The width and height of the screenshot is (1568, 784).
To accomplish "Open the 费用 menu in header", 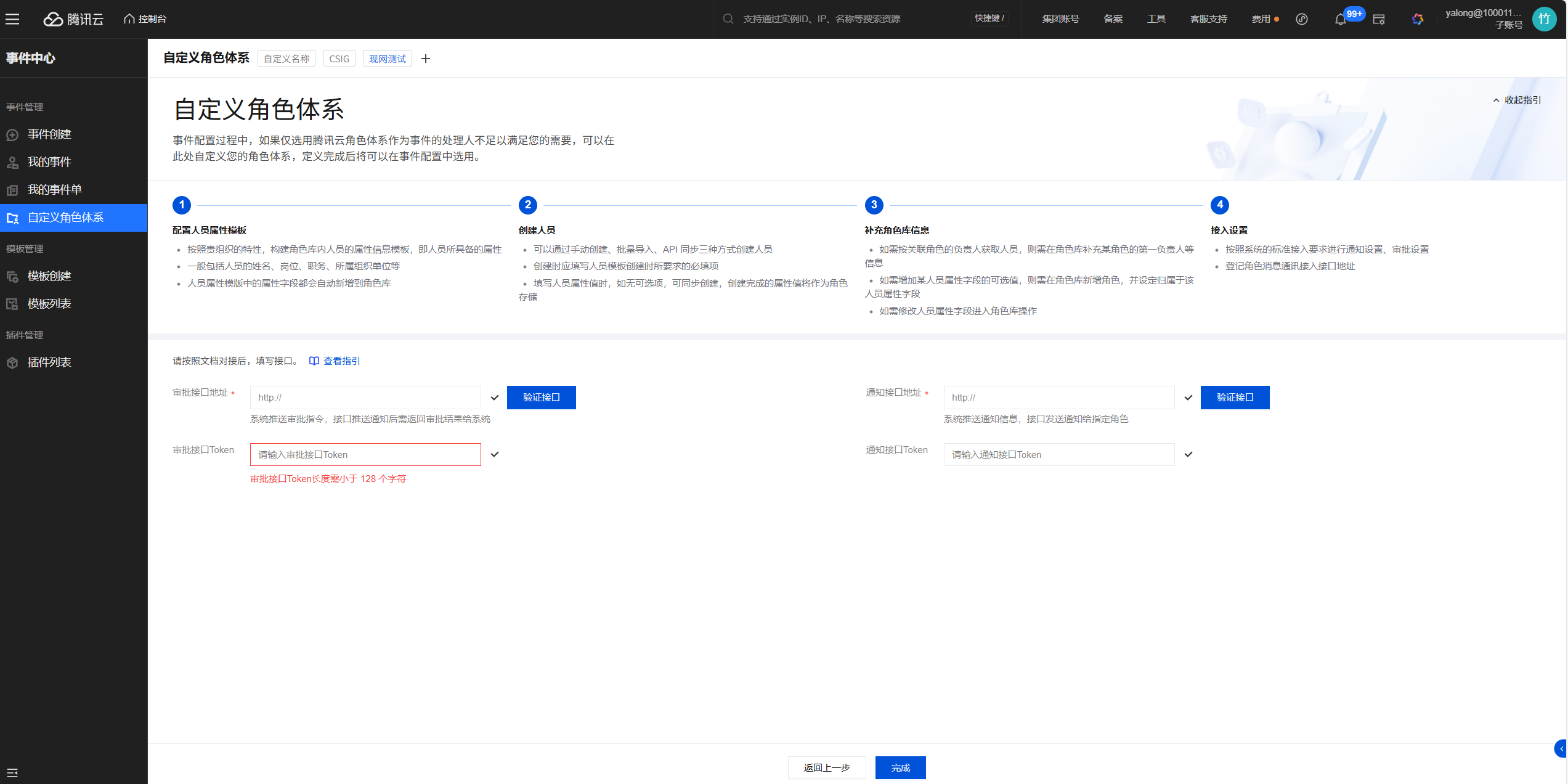I will tap(1261, 19).
